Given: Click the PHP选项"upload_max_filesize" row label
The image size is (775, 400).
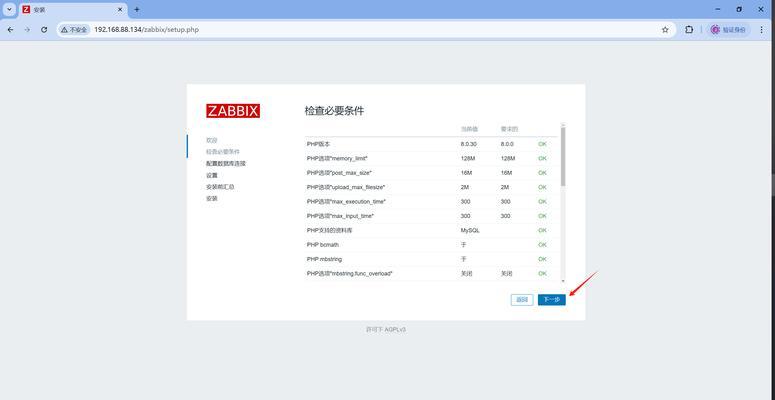Looking at the screenshot, I should (345, 187).
